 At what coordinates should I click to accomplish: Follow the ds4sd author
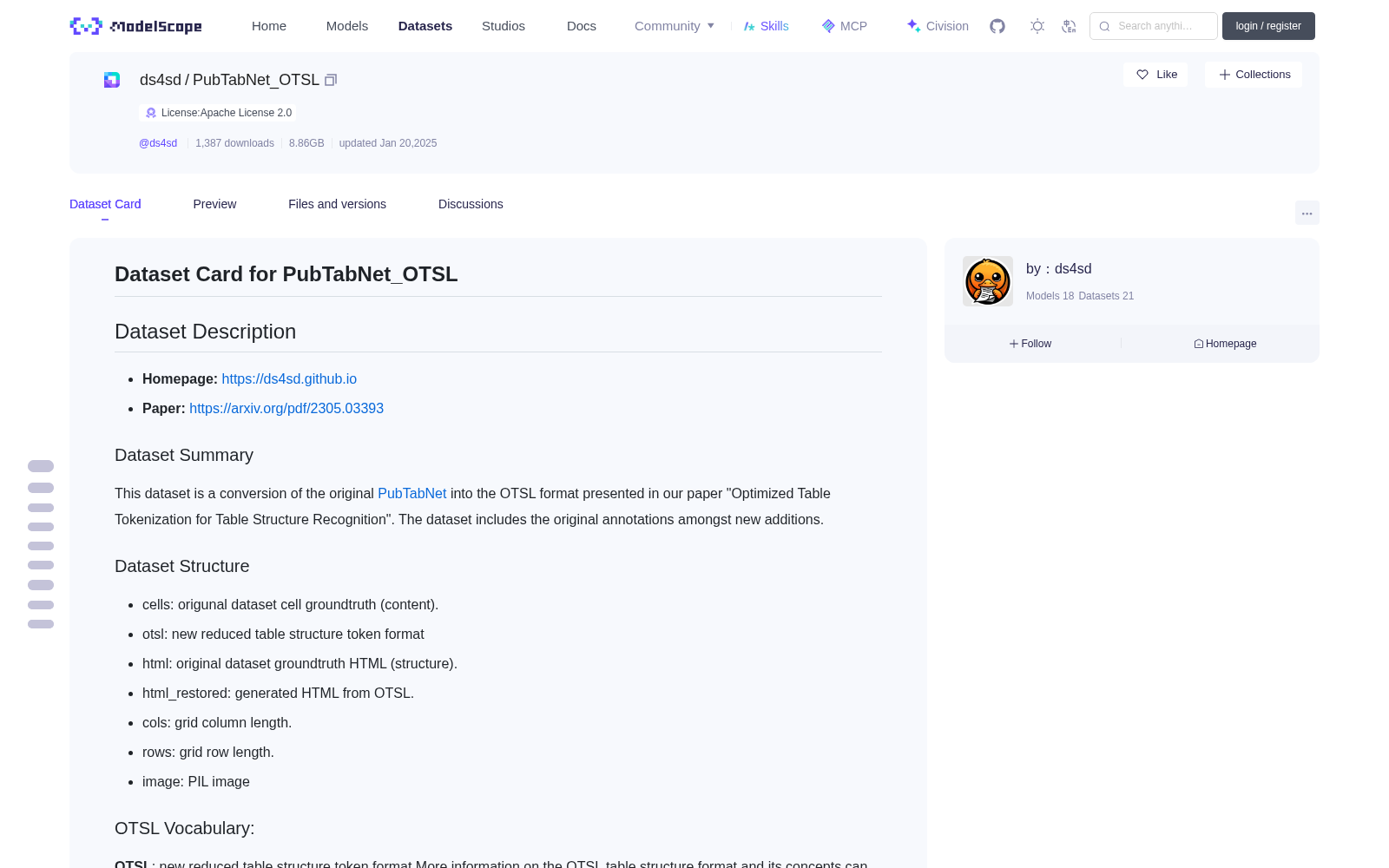point(1030,344)
